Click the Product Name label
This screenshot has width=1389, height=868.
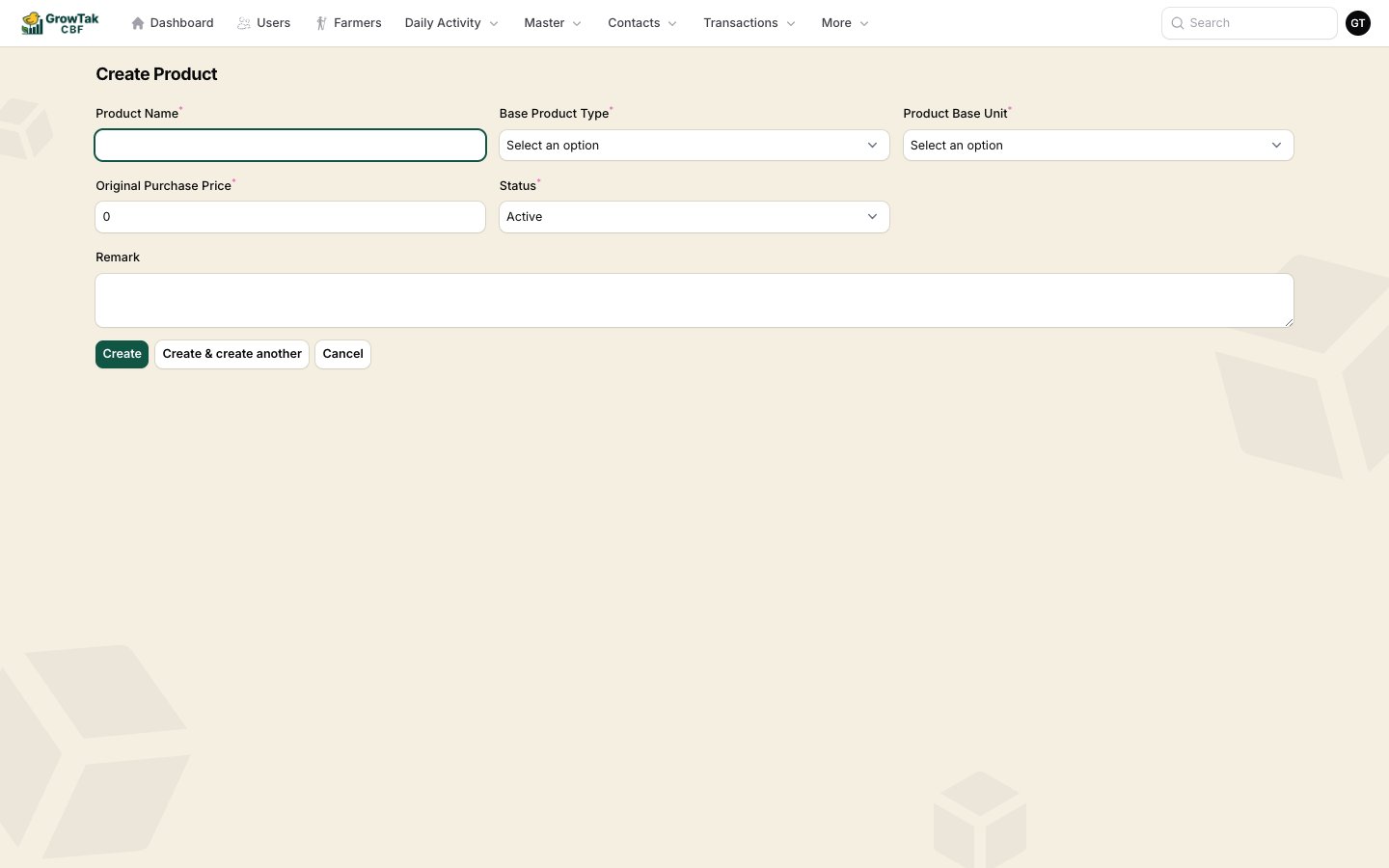pyautogui.click(x=137, y=114)
